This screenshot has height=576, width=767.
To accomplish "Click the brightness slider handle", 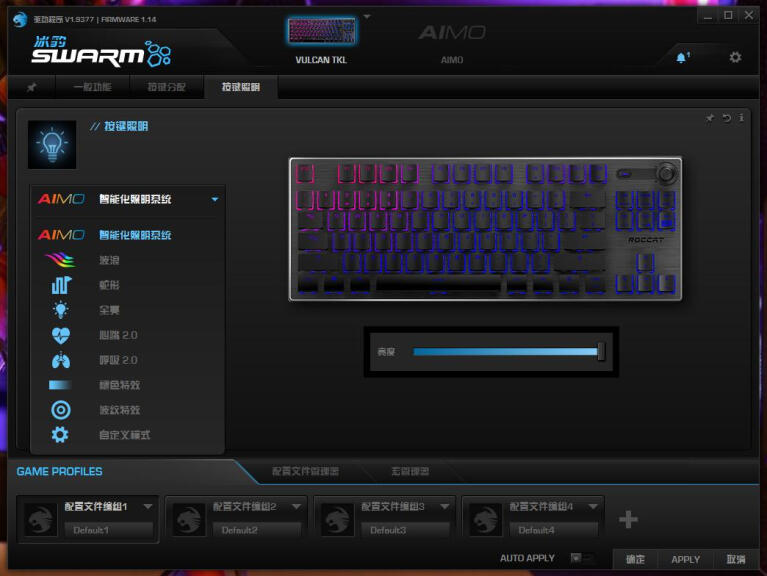I will tap(601, 351).
